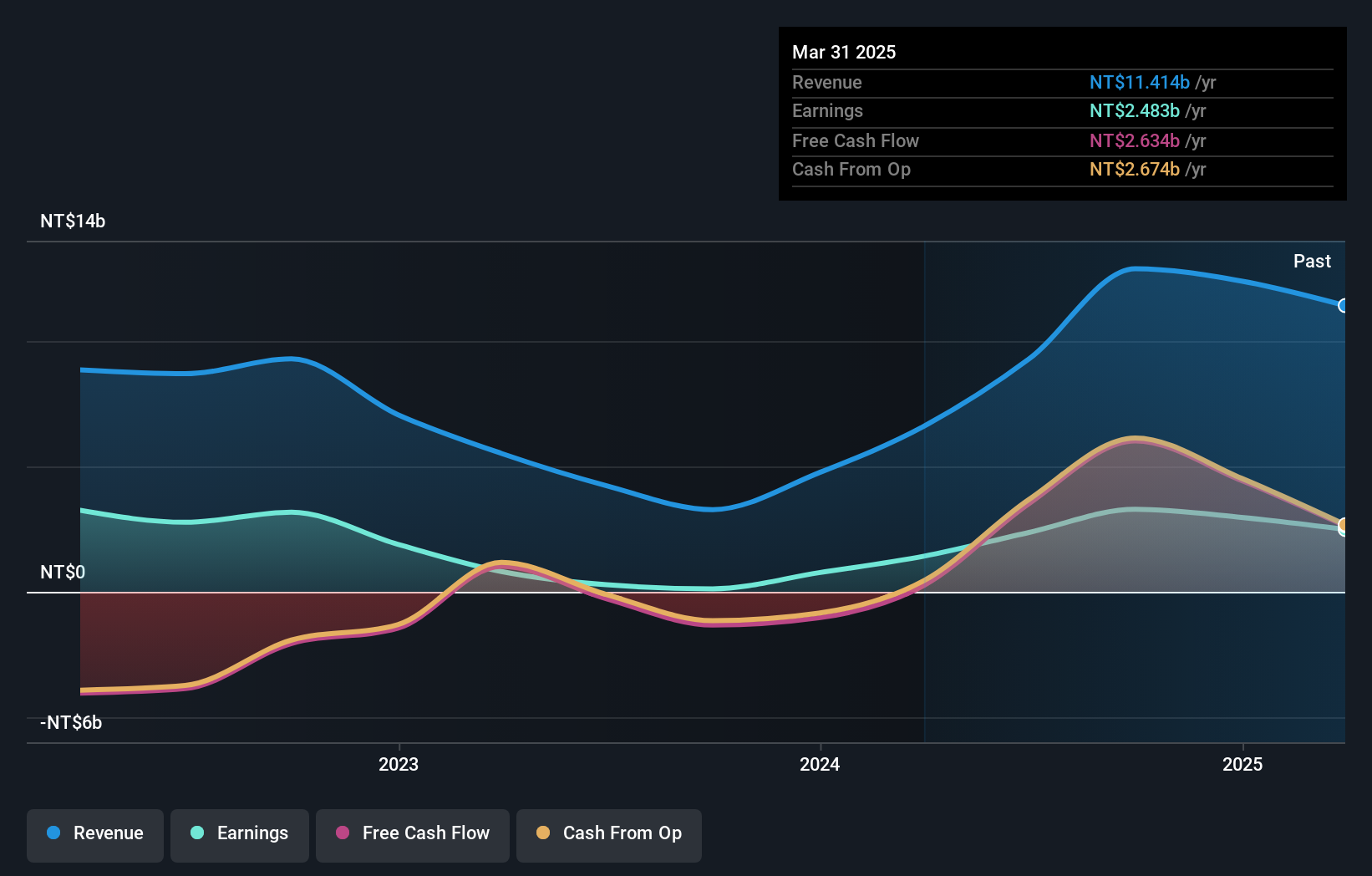Click the NT$0 y-axis label
The height and width of the screenshot is (876, 1372).
pyautogui.click(x=63, y=572)
